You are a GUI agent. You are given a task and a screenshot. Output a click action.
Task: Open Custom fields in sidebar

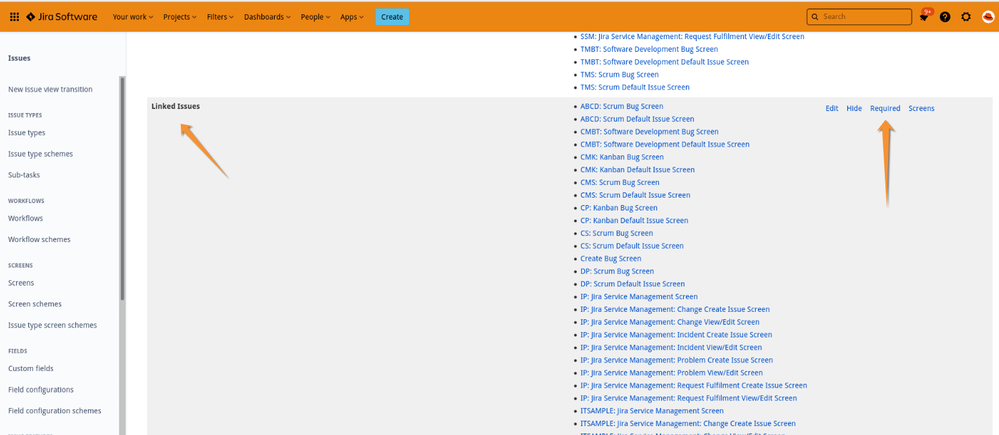[31, 369]
